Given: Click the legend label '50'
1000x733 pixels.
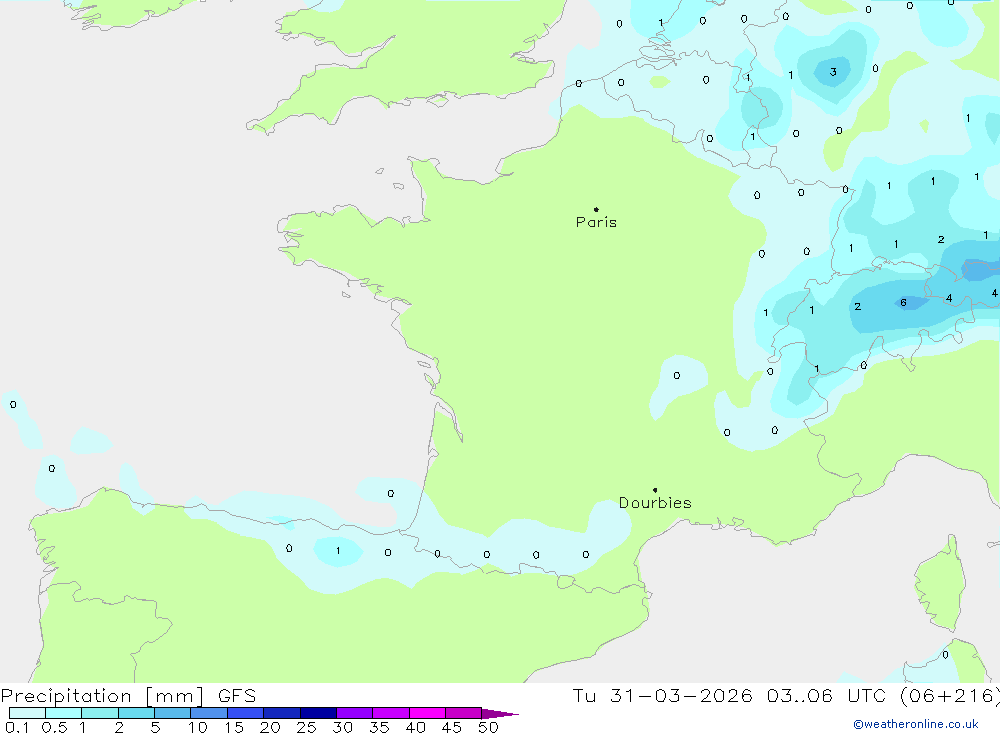Looking at the screenshot, I should click(x=488, y=727).
